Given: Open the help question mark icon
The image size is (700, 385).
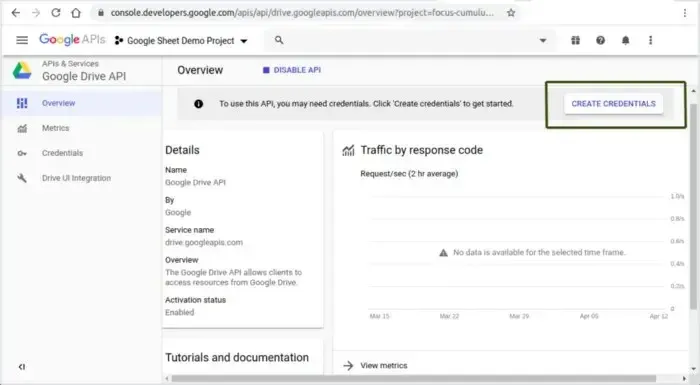Looking at the screenshot, I should (600, 40).
